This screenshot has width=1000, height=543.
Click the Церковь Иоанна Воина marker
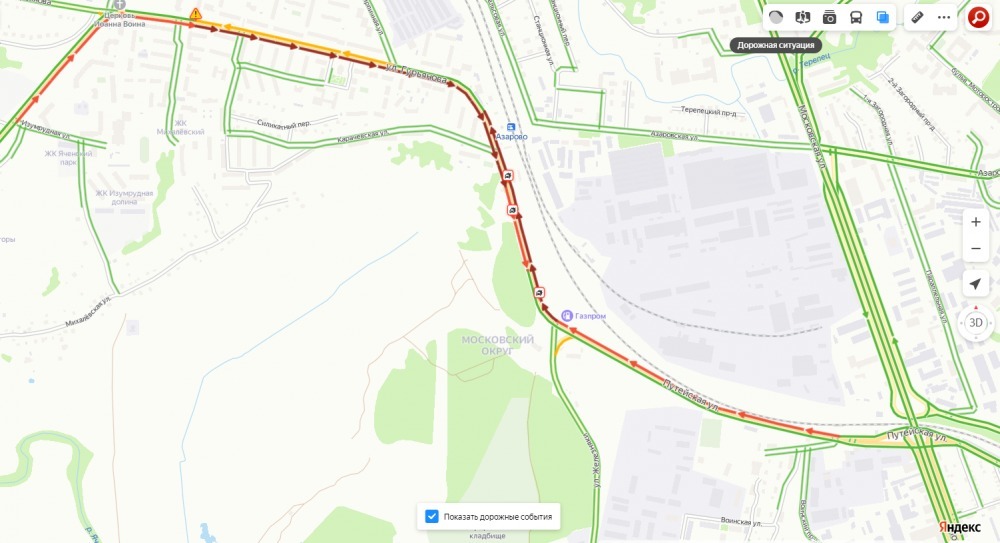pos(119,5)
